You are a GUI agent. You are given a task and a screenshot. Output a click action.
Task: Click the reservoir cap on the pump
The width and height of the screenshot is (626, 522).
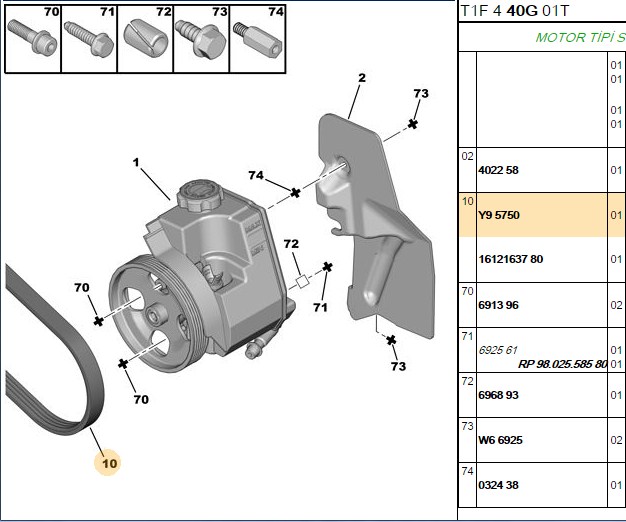click(198, 194)
